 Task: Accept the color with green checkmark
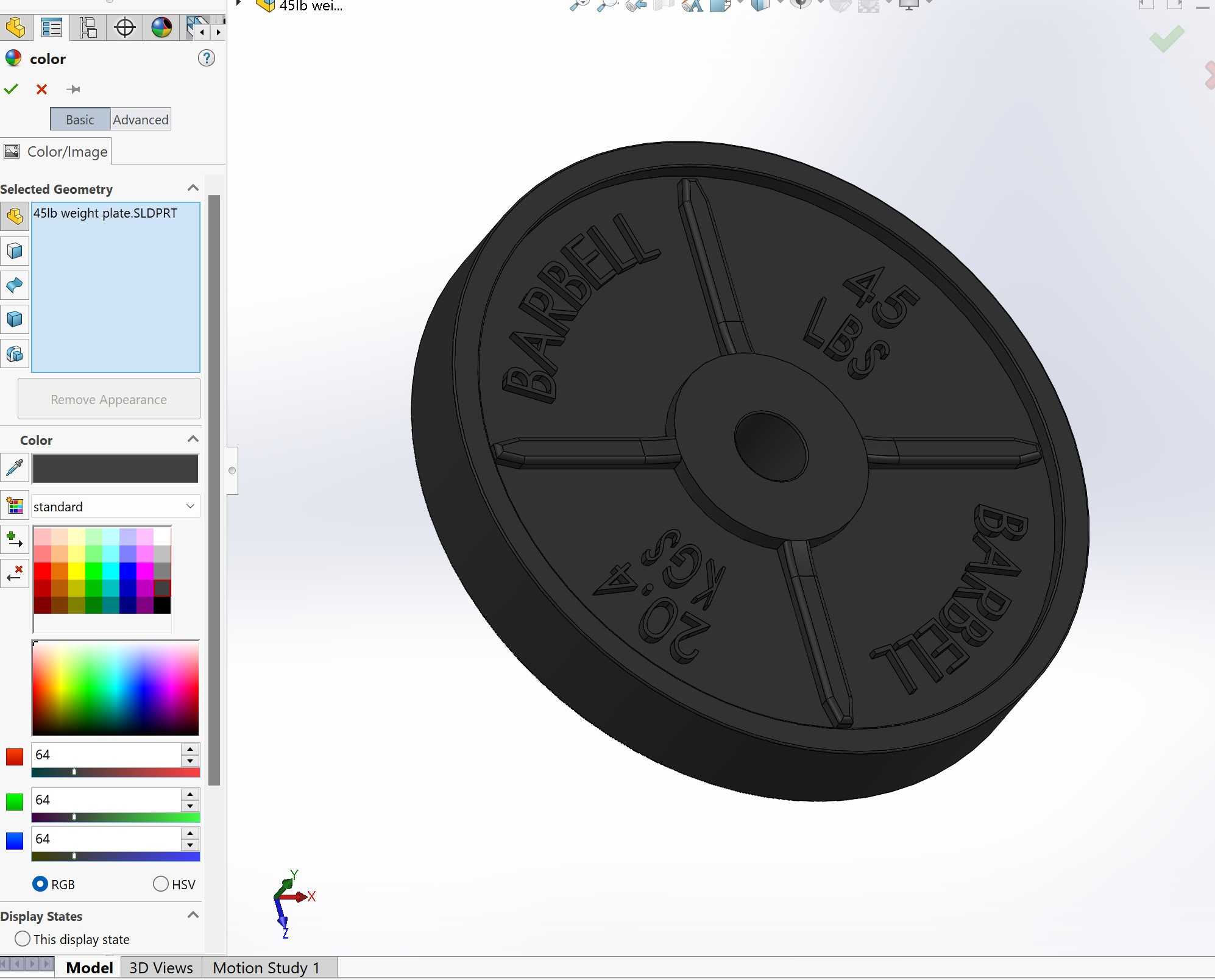(11, 90)
